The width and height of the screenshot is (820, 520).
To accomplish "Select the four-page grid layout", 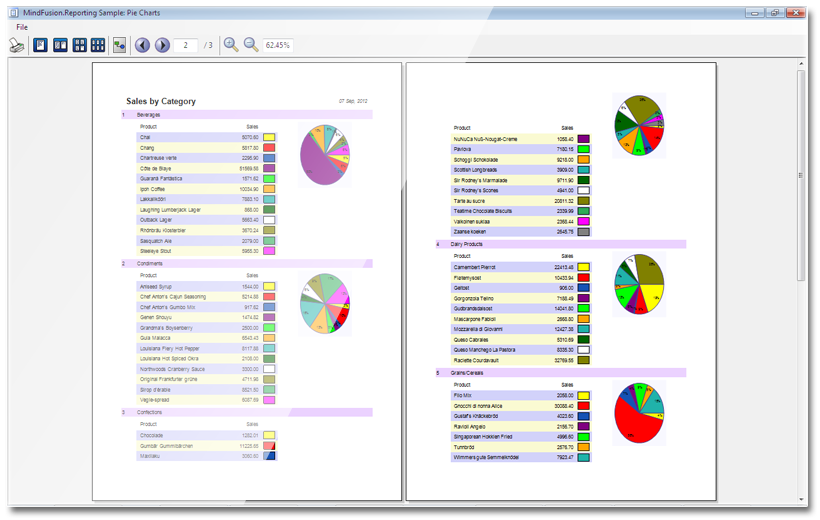I will pos(79,45).
